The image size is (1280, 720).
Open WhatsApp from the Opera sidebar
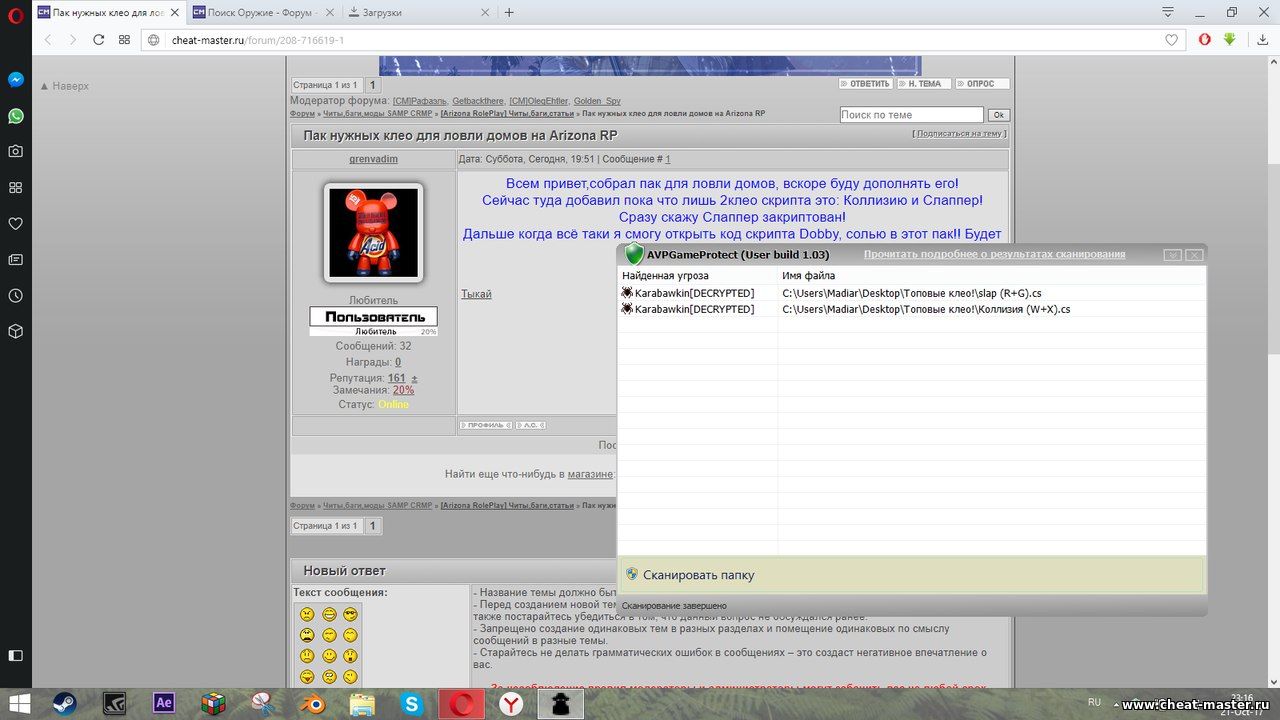(16, 116)
